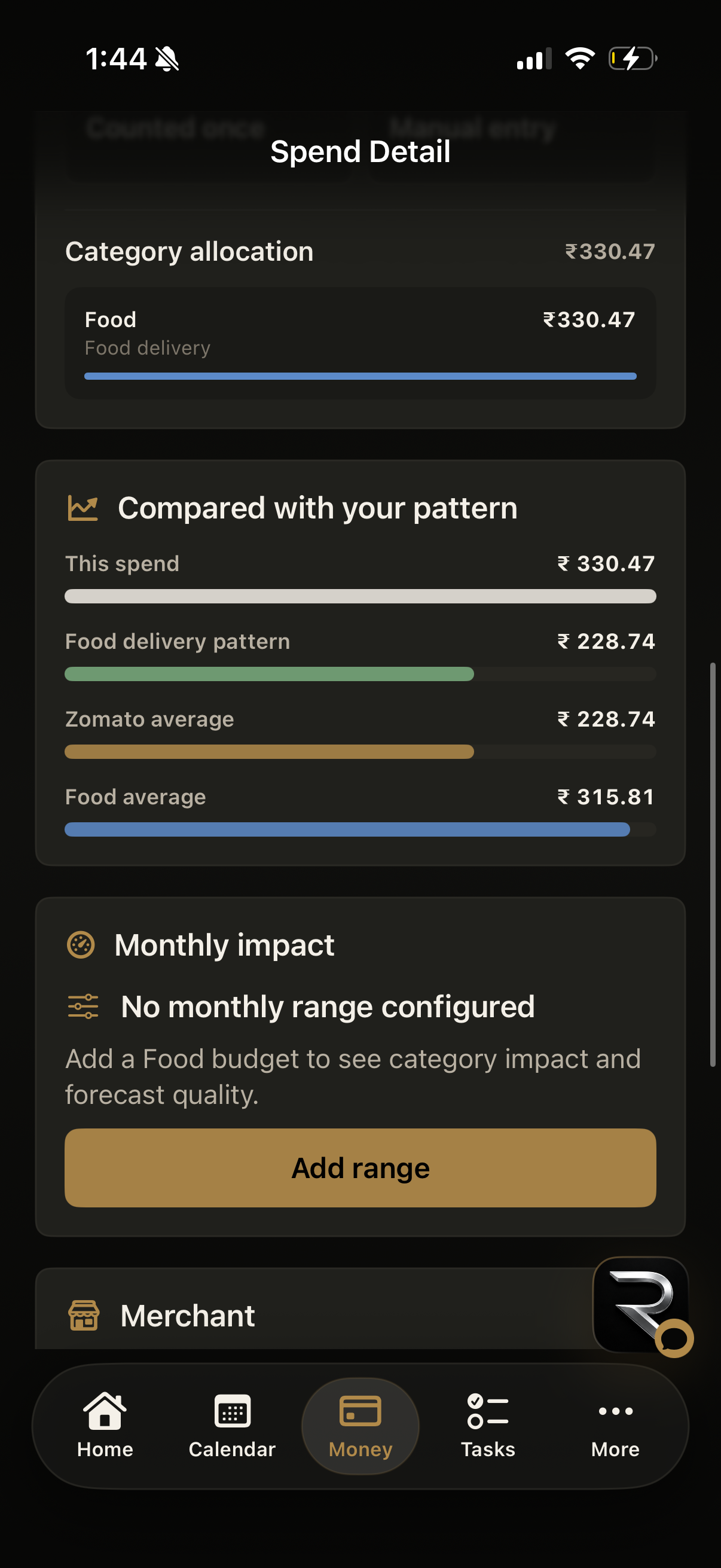Click the Add range button
Viewport: 721px width, 1568px height.
tap(360, 1167)
